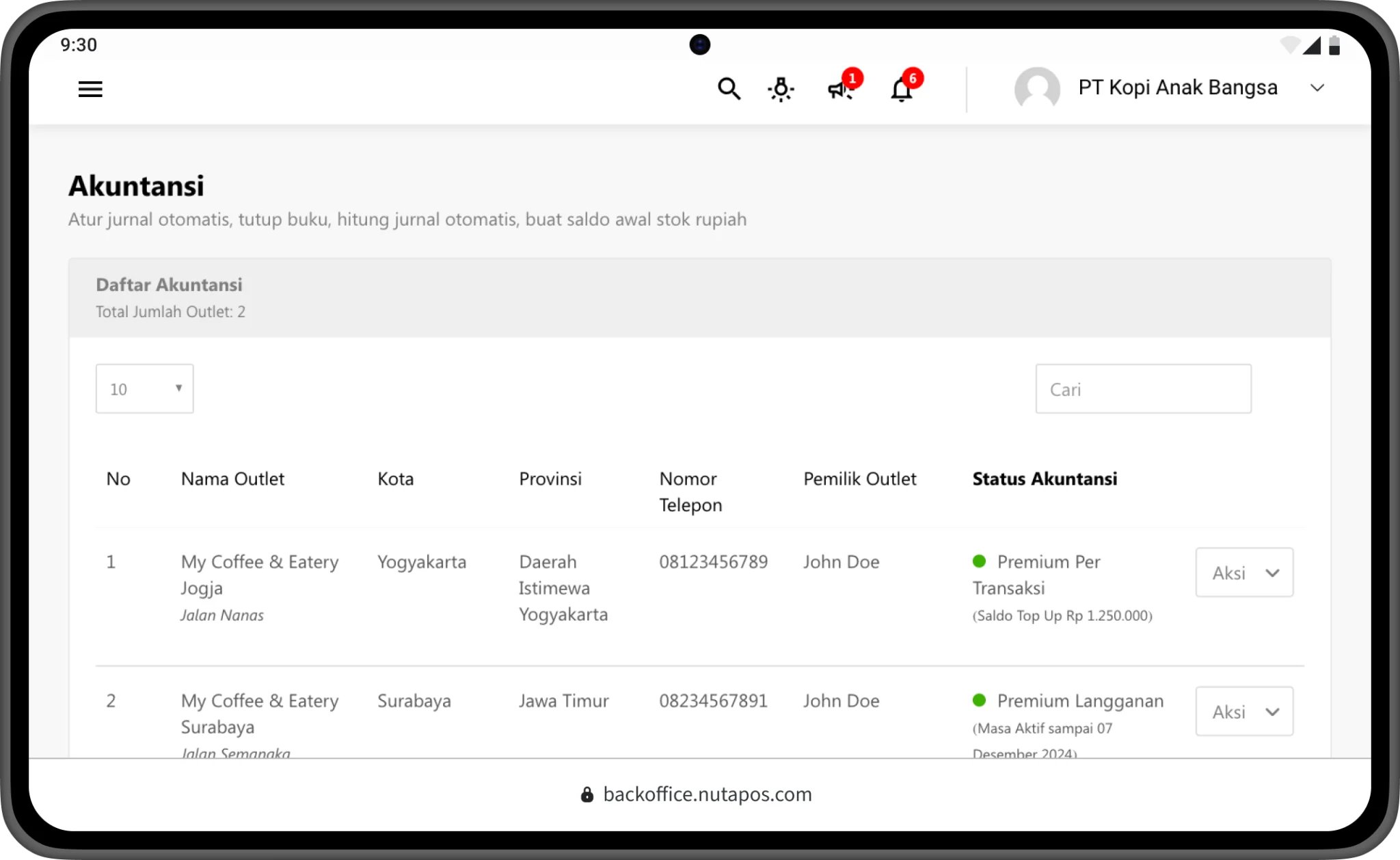Click into the Cari search field
Image resolution: width=1400 pixels, height=860 pixels.
tap(1143, 389)
